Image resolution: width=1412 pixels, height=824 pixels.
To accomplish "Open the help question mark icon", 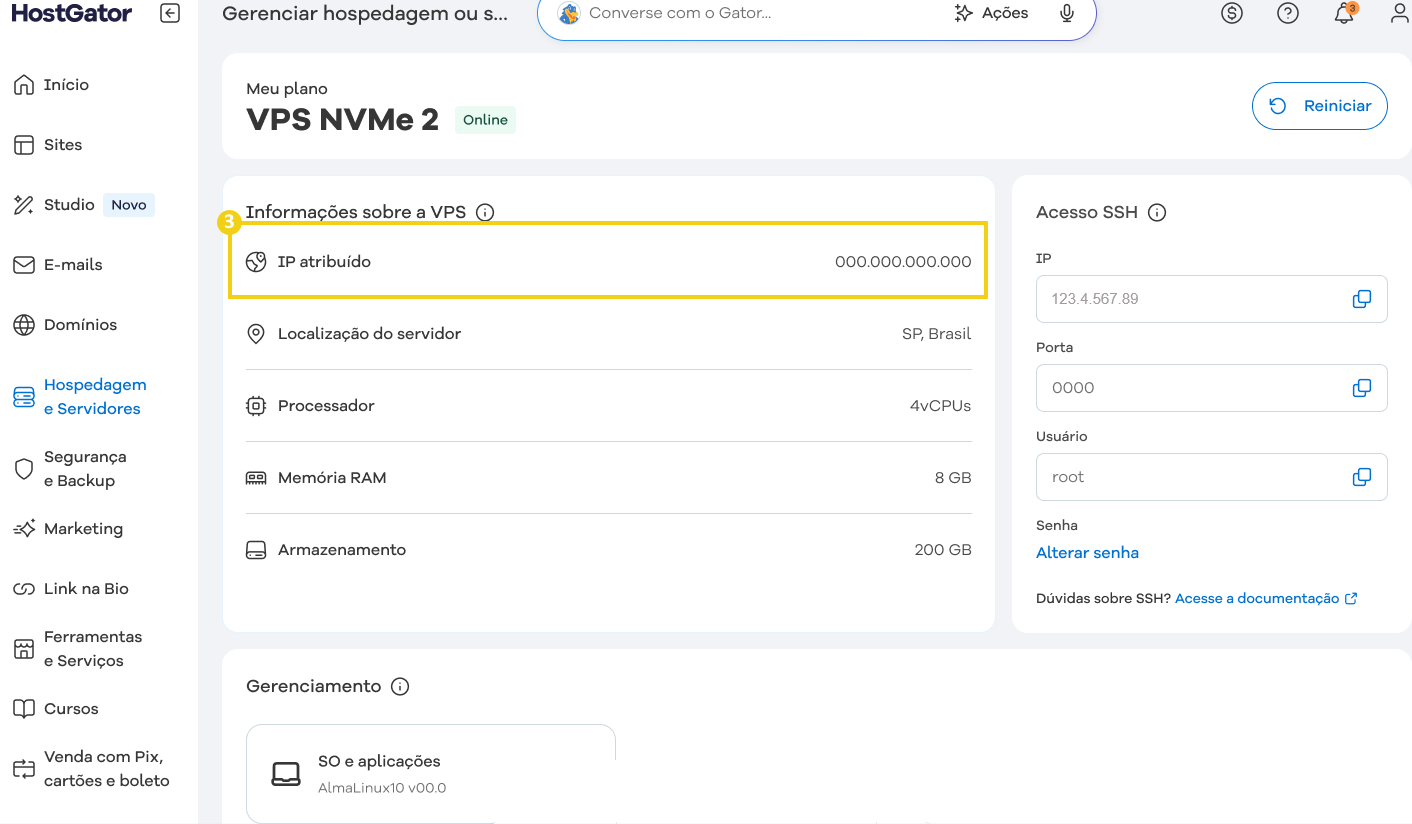I will click(x=1287, y=13).
